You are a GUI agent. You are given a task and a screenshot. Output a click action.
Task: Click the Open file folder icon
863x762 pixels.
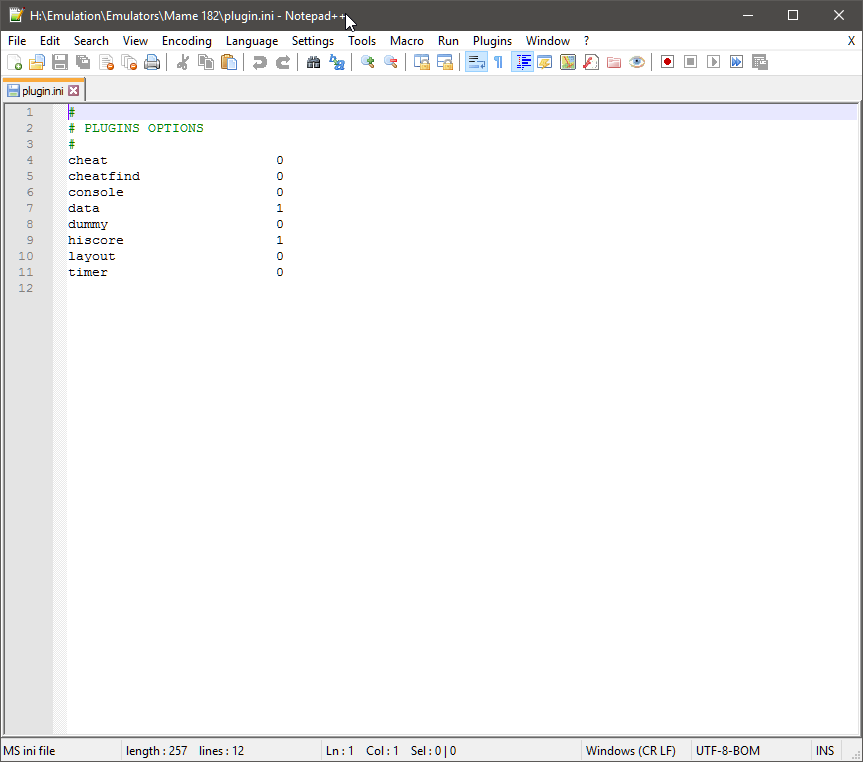click(37, 62)
